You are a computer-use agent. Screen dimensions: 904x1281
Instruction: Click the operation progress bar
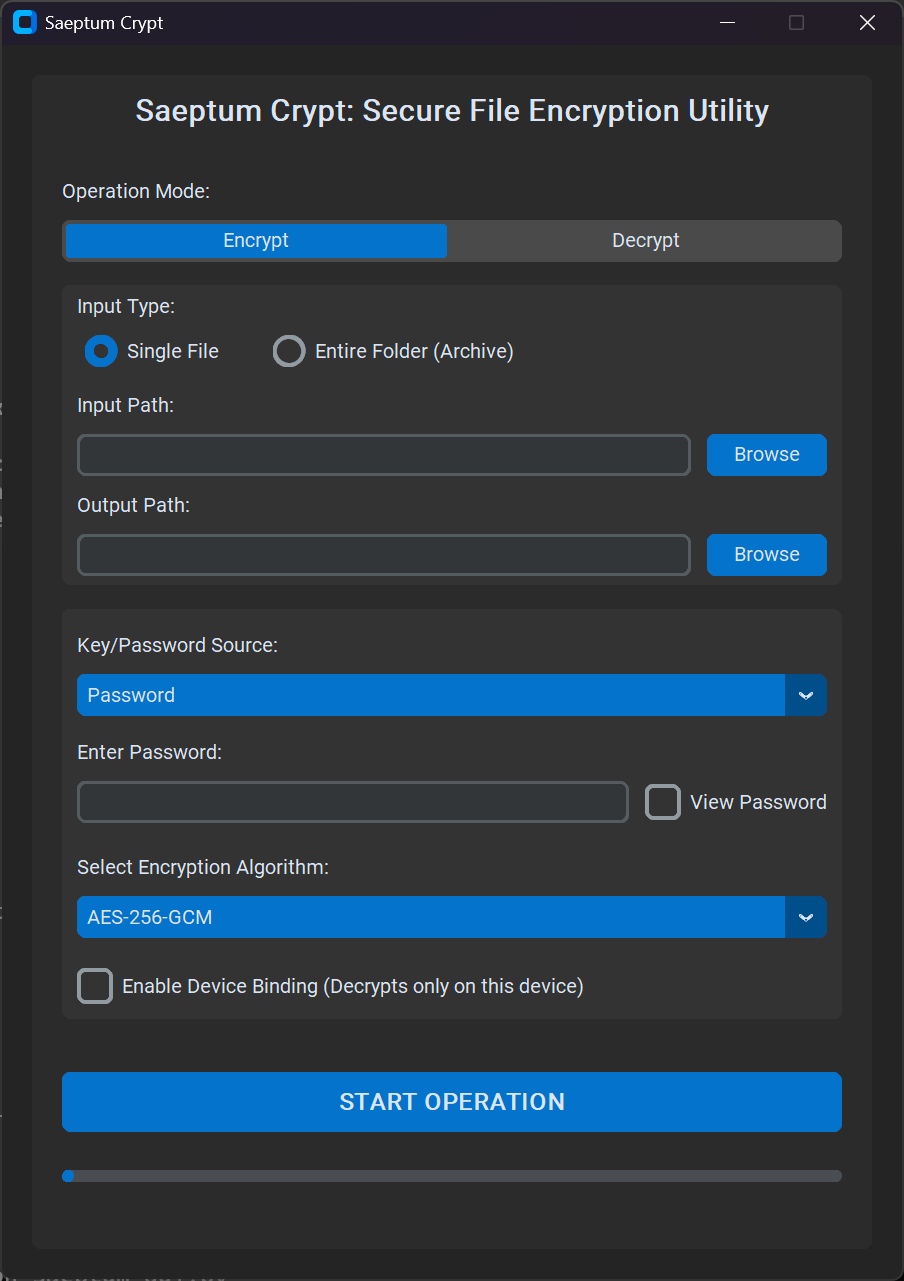pos(452,1176)
